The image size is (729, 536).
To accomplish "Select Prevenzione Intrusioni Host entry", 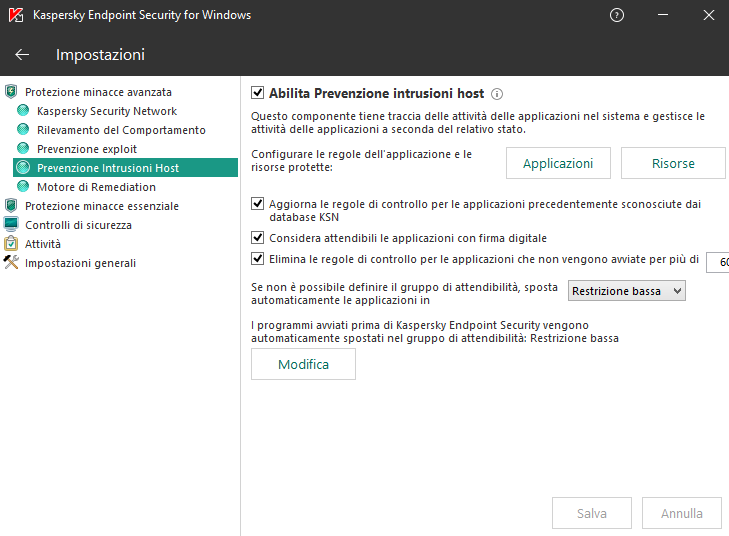I will pos(126,168).
